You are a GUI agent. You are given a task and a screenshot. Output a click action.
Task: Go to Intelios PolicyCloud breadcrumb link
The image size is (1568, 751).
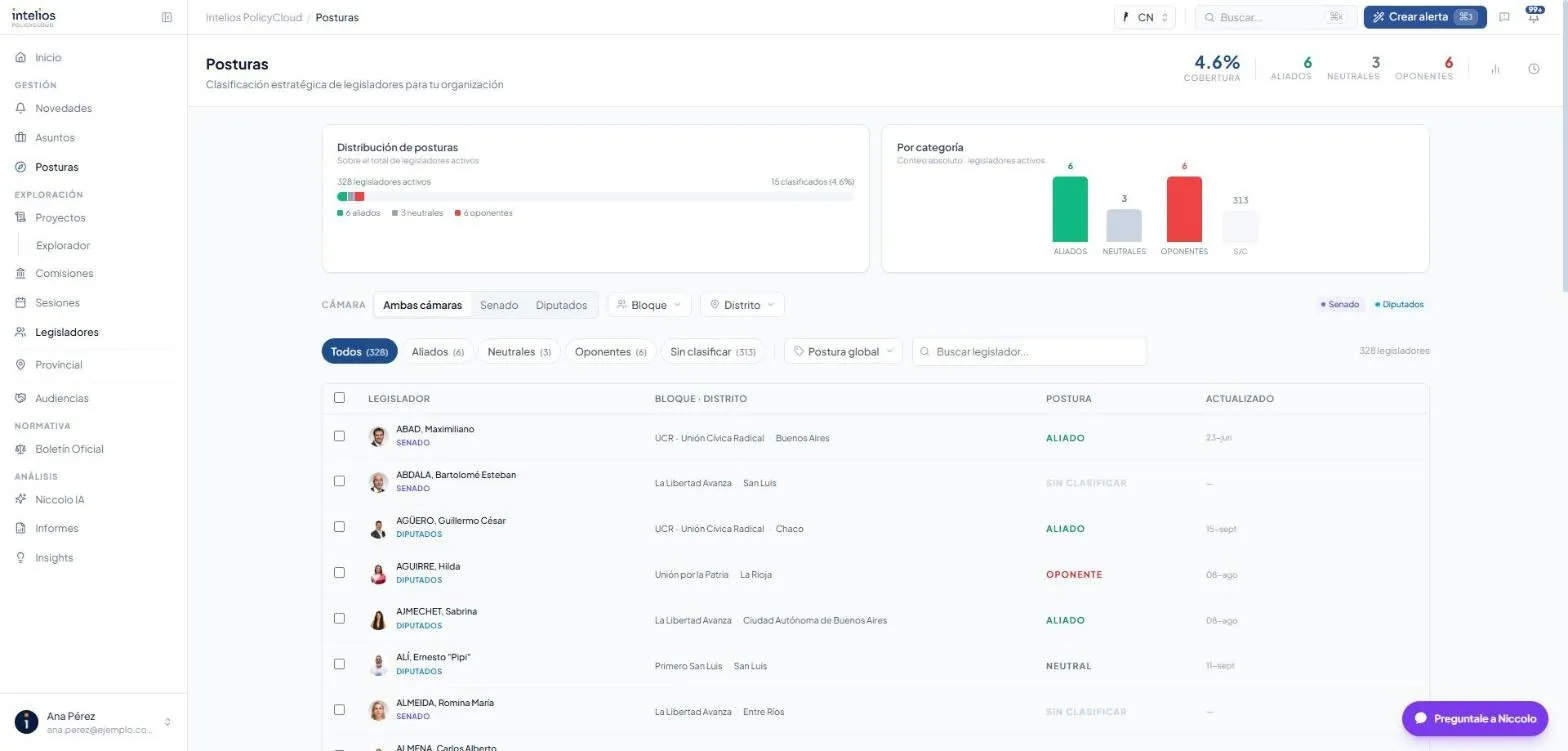[x=252, y=17]
